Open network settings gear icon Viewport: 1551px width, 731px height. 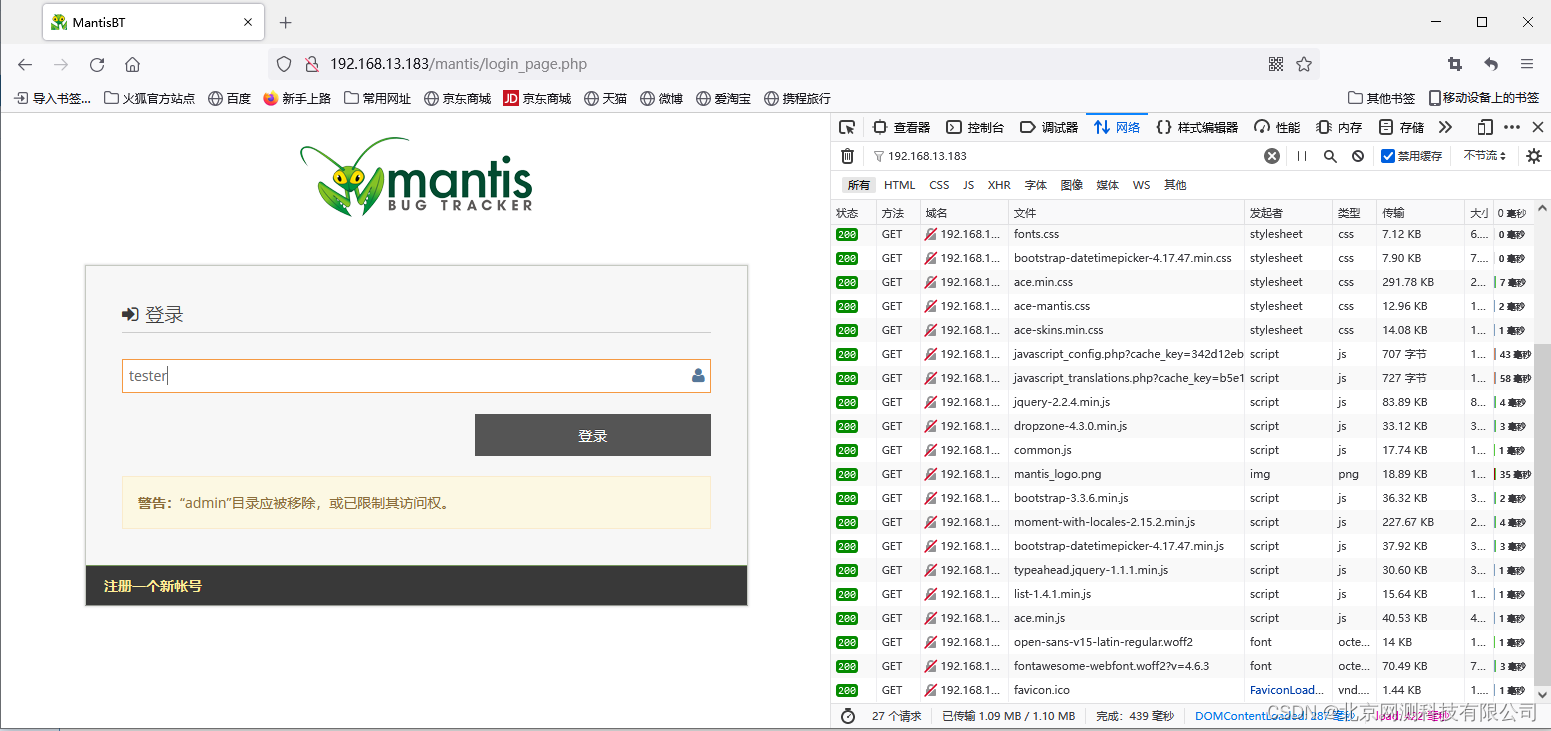1534,156
